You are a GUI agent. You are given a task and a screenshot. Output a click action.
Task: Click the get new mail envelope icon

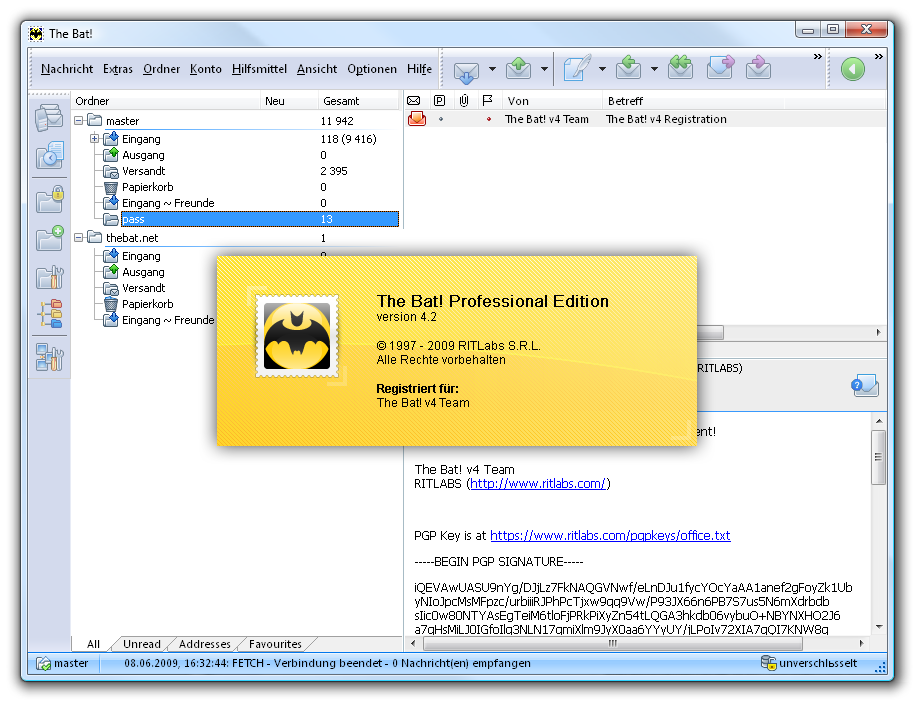[466, 70]
